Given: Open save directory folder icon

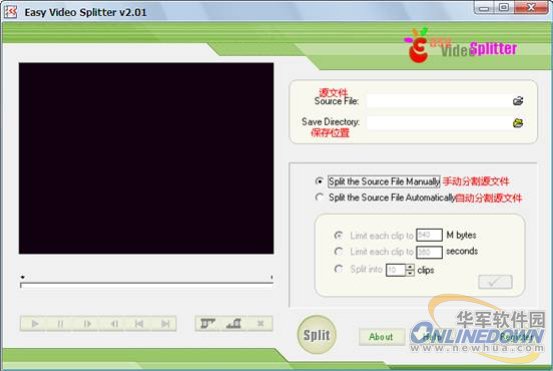Looking at the screenshot, I should 518,123.
